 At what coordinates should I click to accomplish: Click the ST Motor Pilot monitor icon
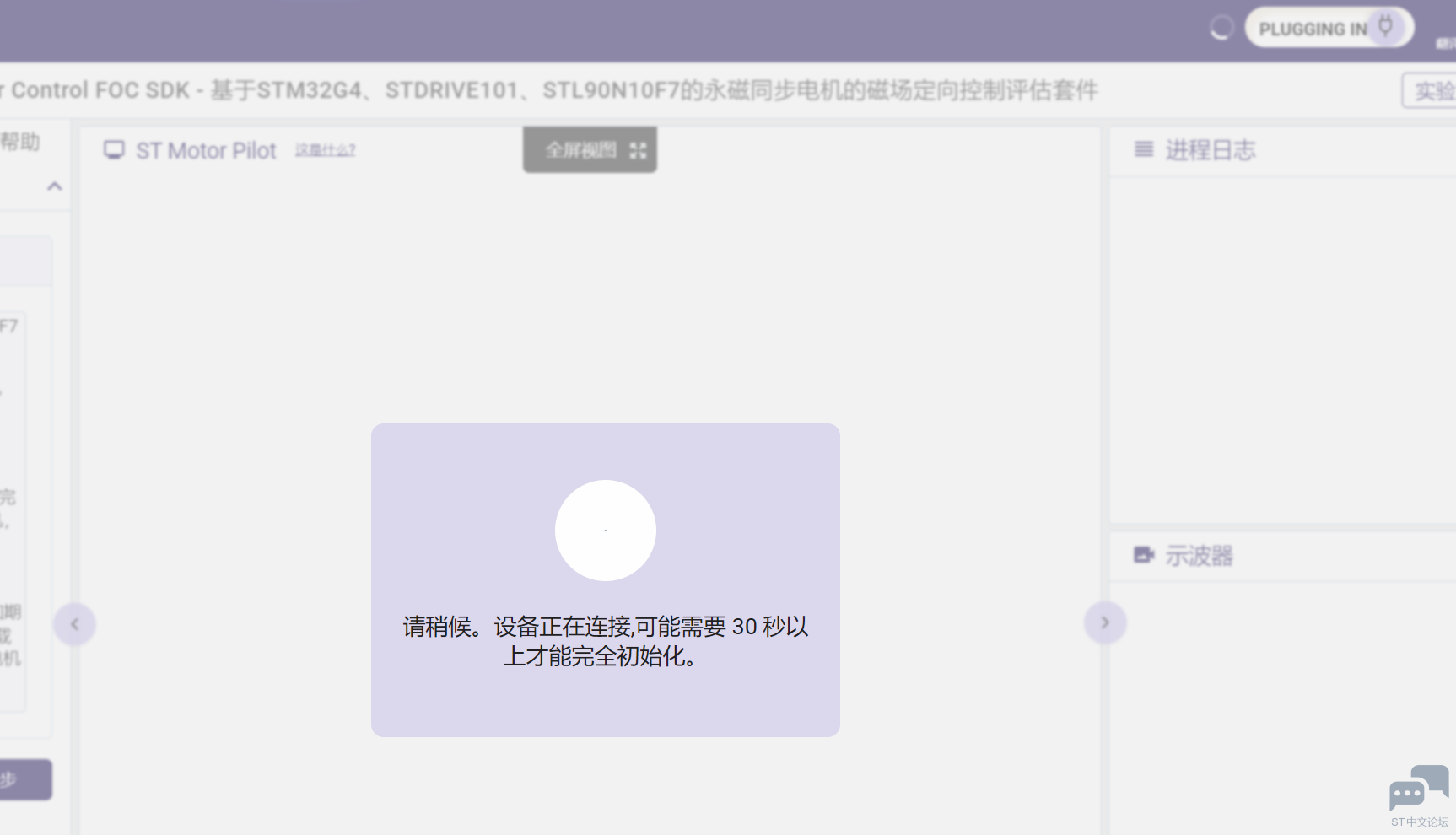click(x=114, y=150)
